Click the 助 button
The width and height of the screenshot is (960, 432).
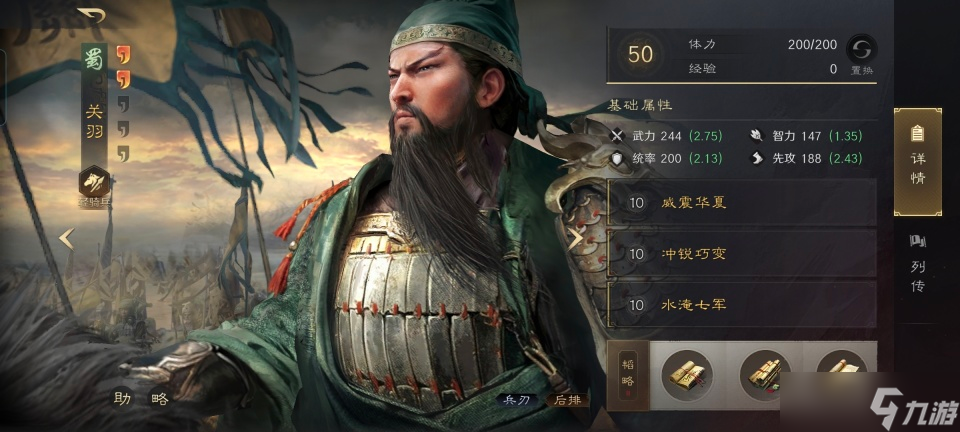point(122,398)
